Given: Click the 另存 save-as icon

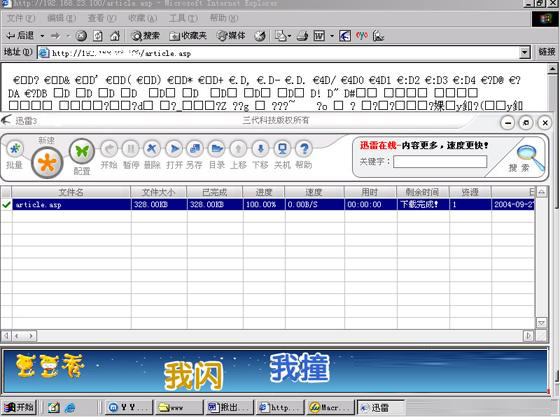Looking at the screenshot, I should (x=195, y=149).
